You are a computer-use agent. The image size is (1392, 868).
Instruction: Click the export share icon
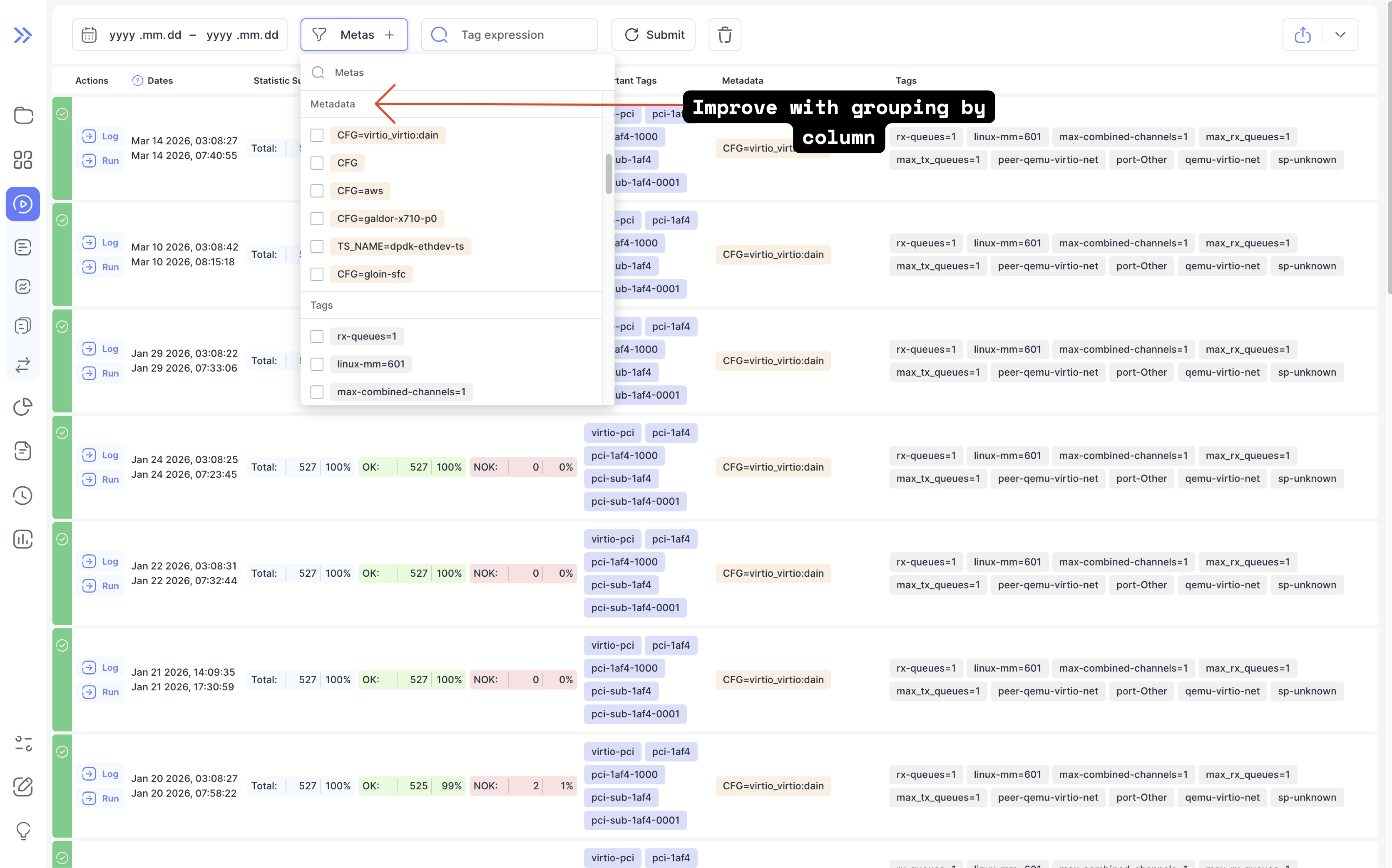1303,35
